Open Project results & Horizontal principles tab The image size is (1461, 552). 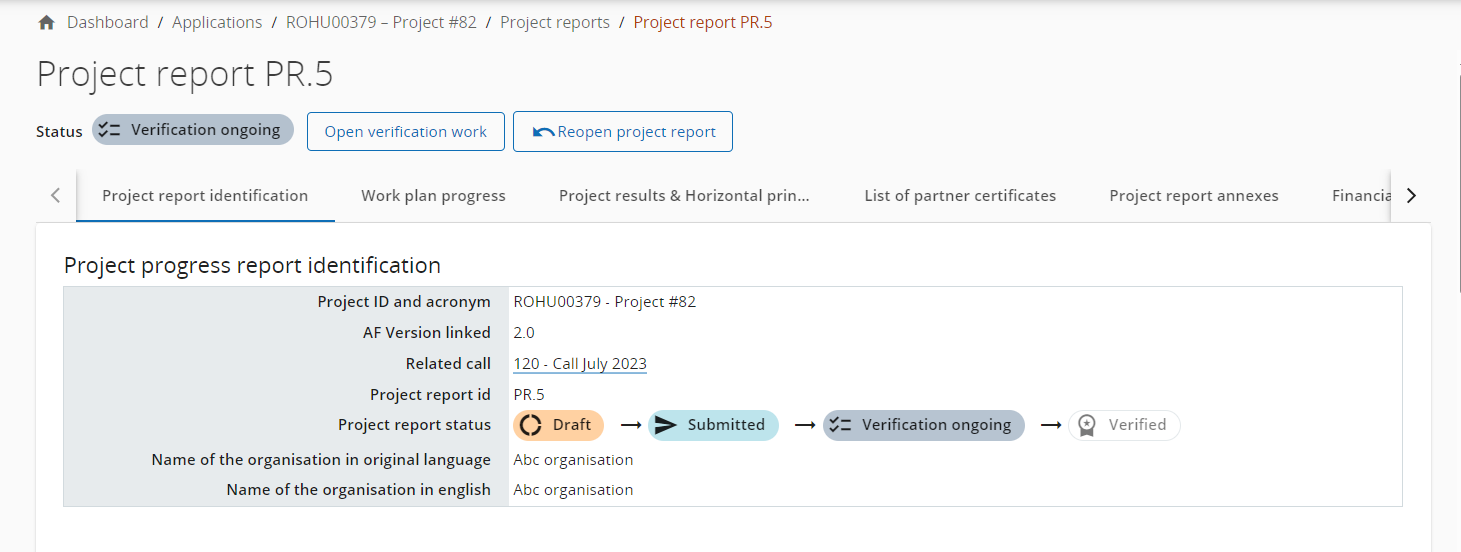(684, 196)
